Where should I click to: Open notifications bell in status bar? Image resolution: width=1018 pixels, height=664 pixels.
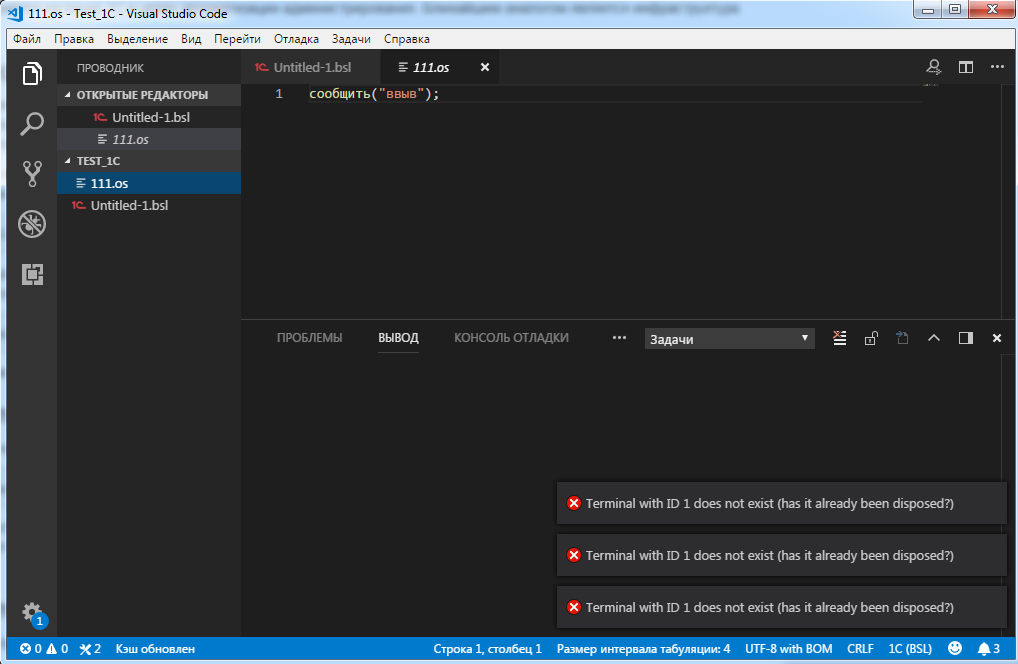coord(989,648)
